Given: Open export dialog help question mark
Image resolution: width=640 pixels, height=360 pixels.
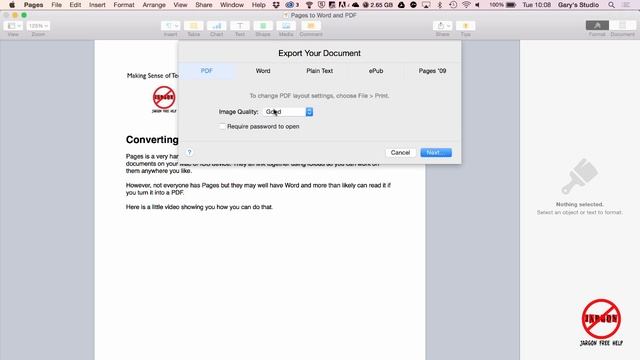Looking at the screenshot, I should (x=189, y=152).
